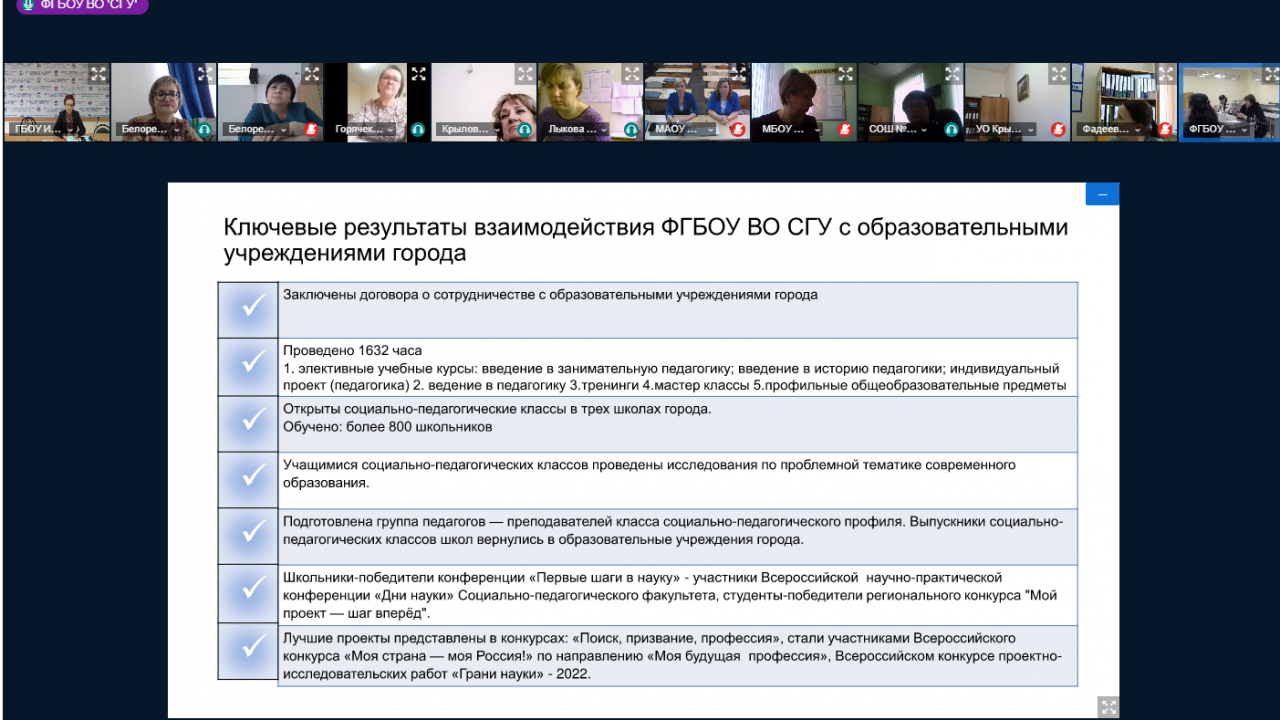The image size is (1280, 720).
Task: Open the Крылов... name dropdown
Action: [498, 129]
